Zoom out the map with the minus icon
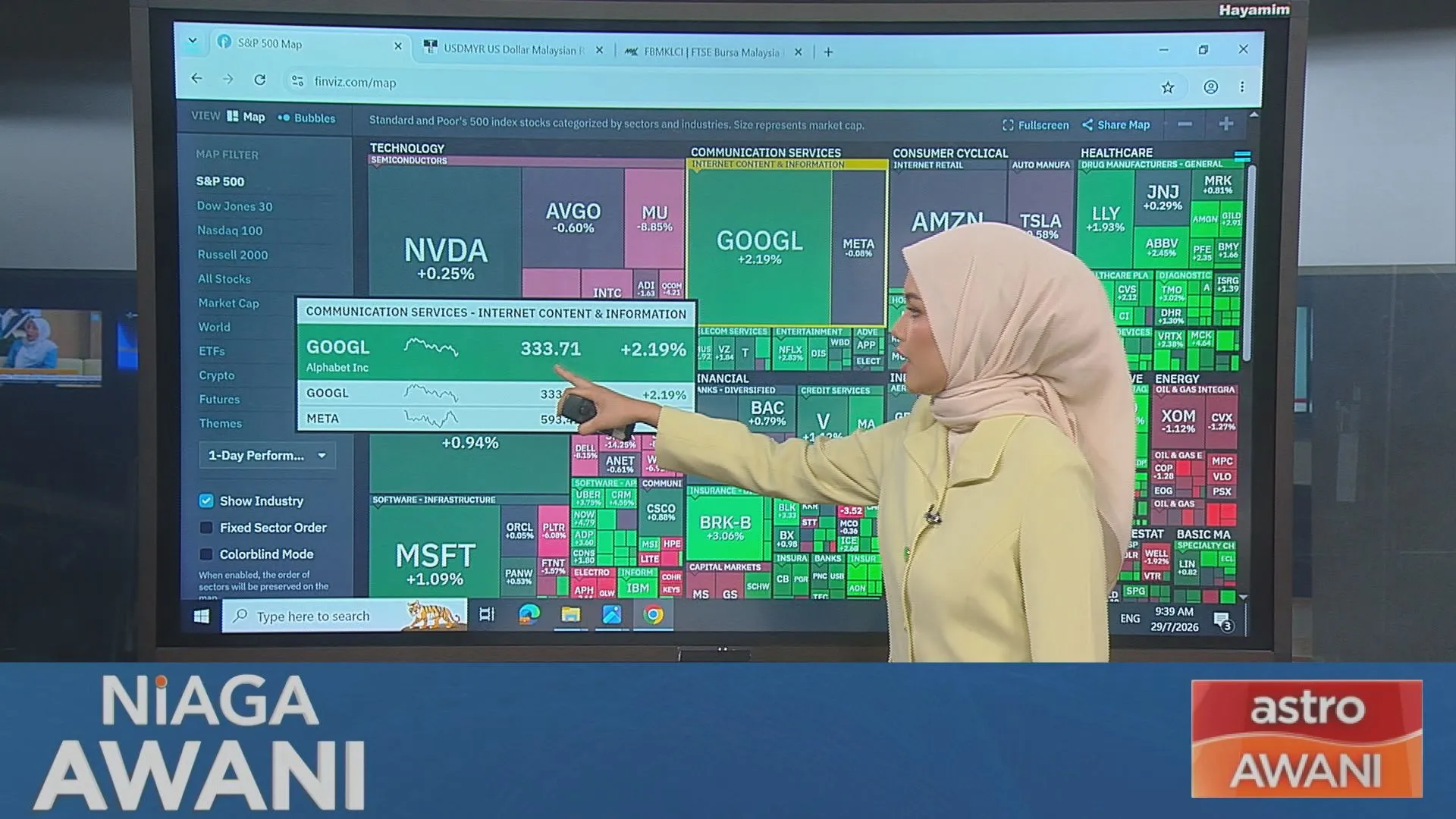This screenshot has height=819, width=1456. (x=1185, y=124)
